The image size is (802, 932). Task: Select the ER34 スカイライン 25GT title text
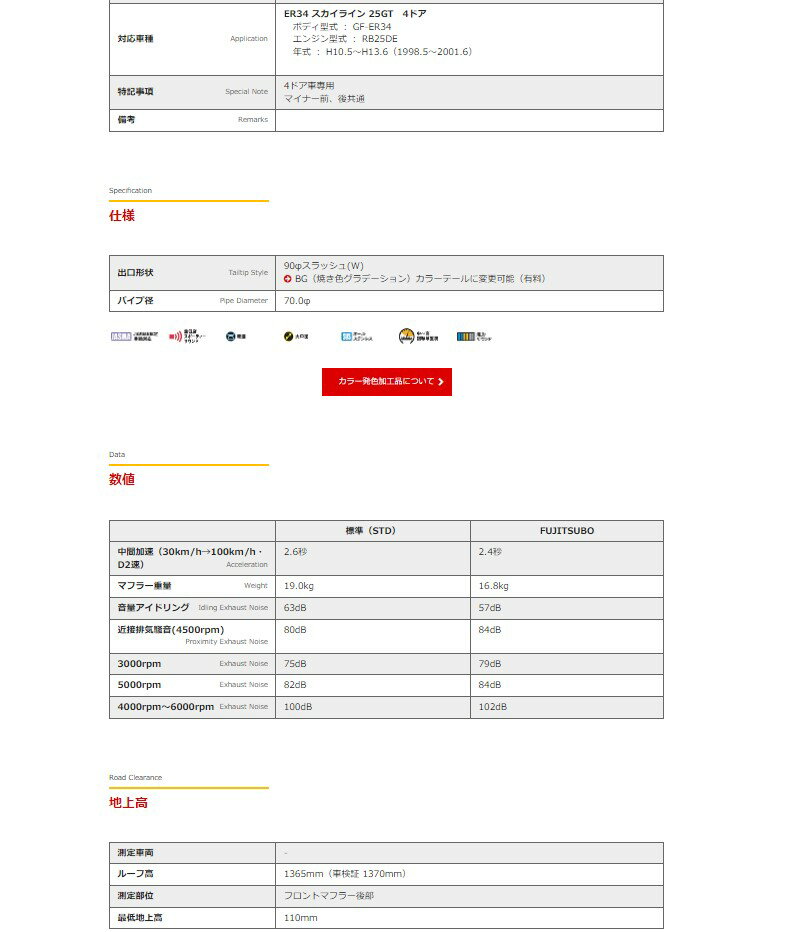point(355,14)
